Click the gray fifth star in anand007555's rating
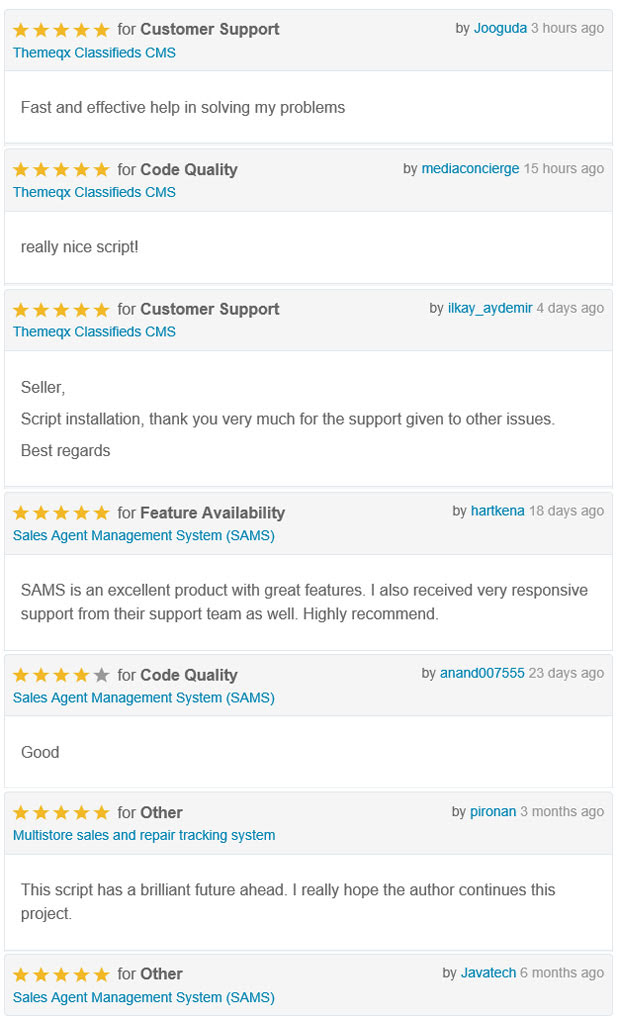617x1020 pixels. [101, 675]
